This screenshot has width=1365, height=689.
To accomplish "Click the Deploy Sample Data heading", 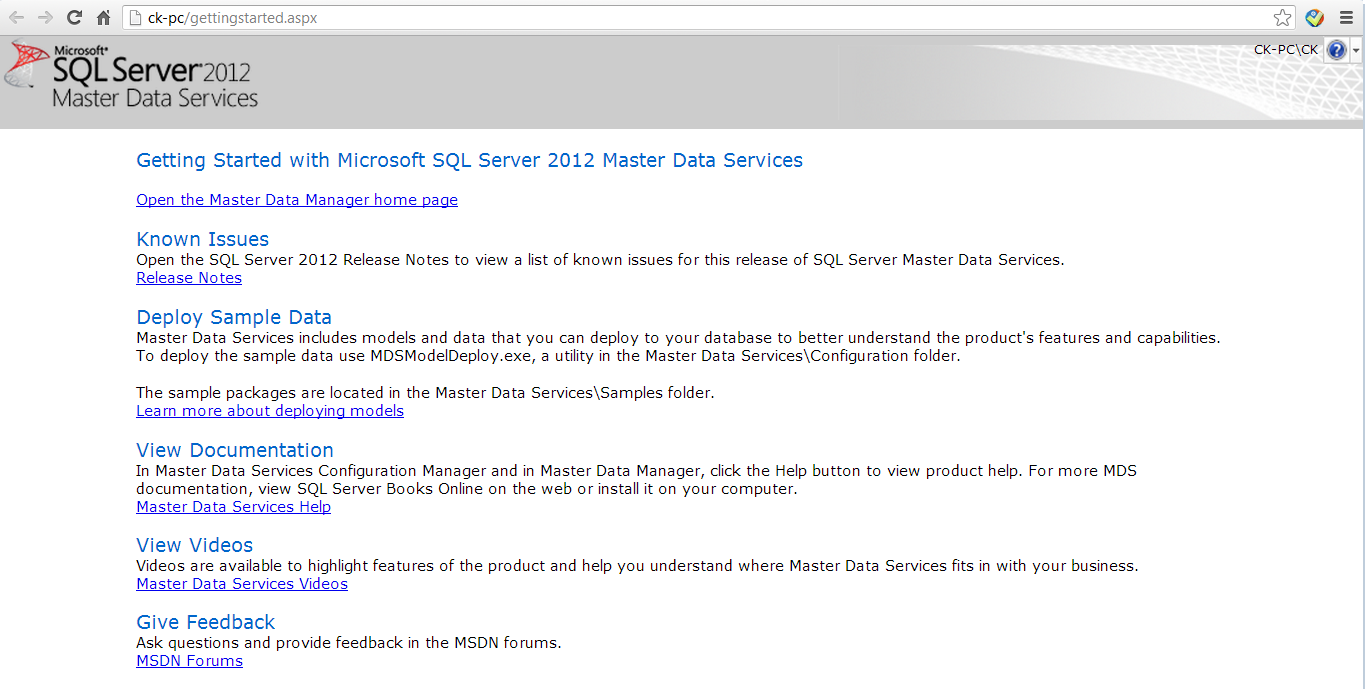I will 234,317.
